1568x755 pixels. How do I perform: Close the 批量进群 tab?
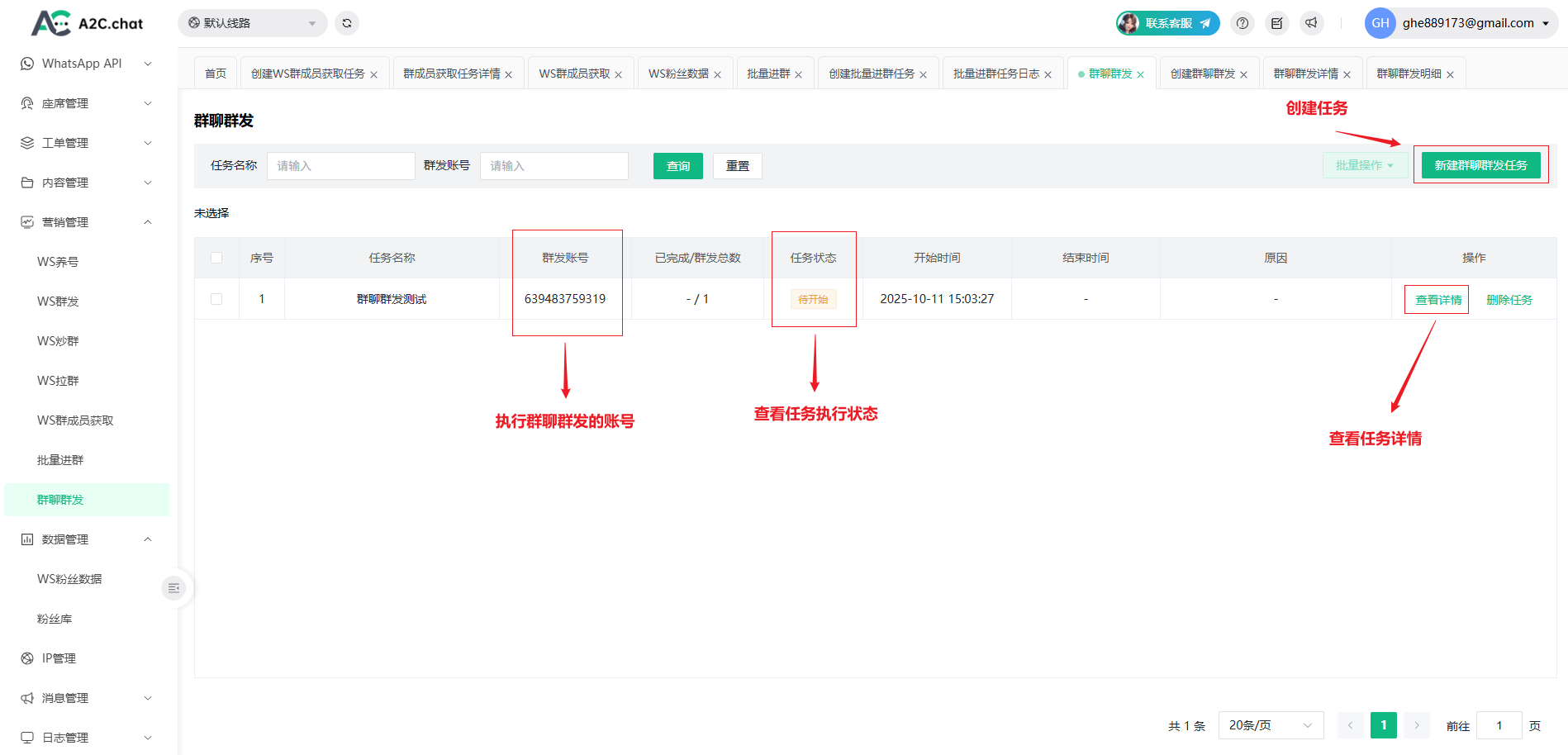(x=799, y=75)
